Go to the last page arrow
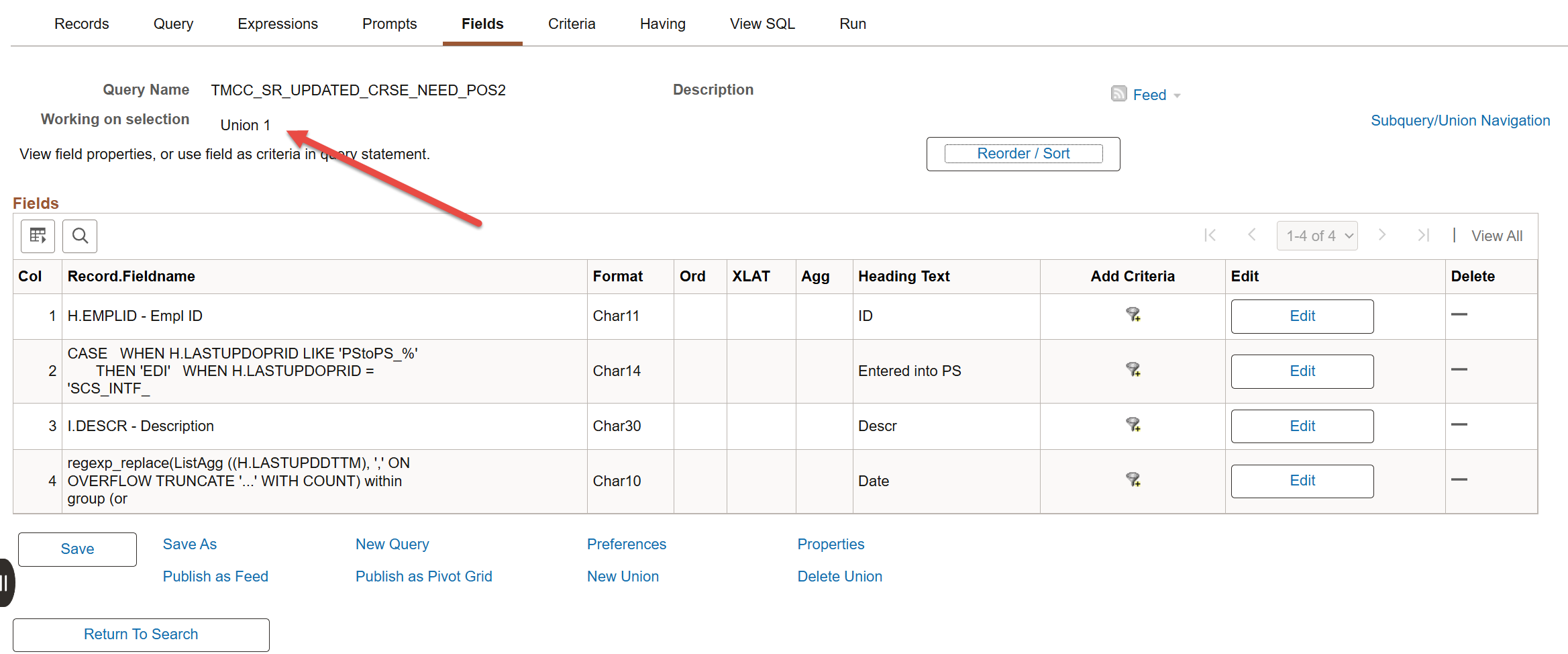1568x654 pixels. 1423,235
